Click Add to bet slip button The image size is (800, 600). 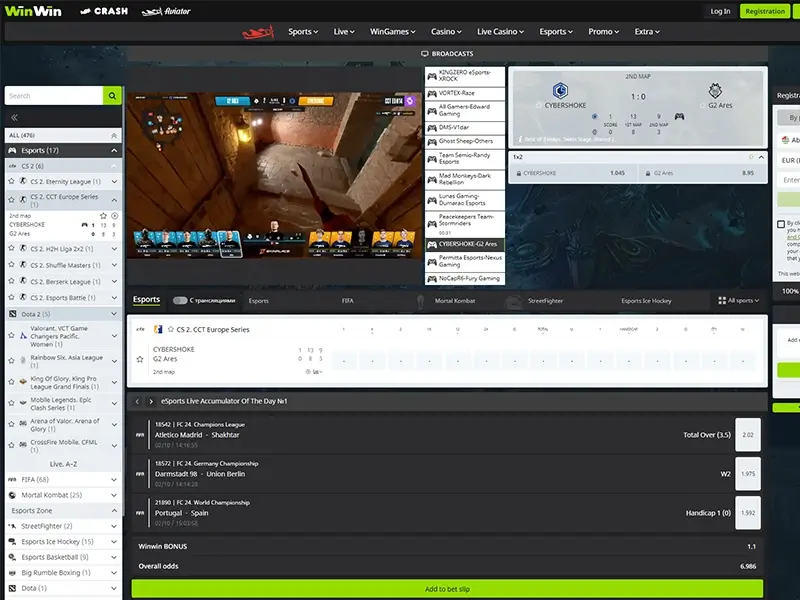(447, 589)
